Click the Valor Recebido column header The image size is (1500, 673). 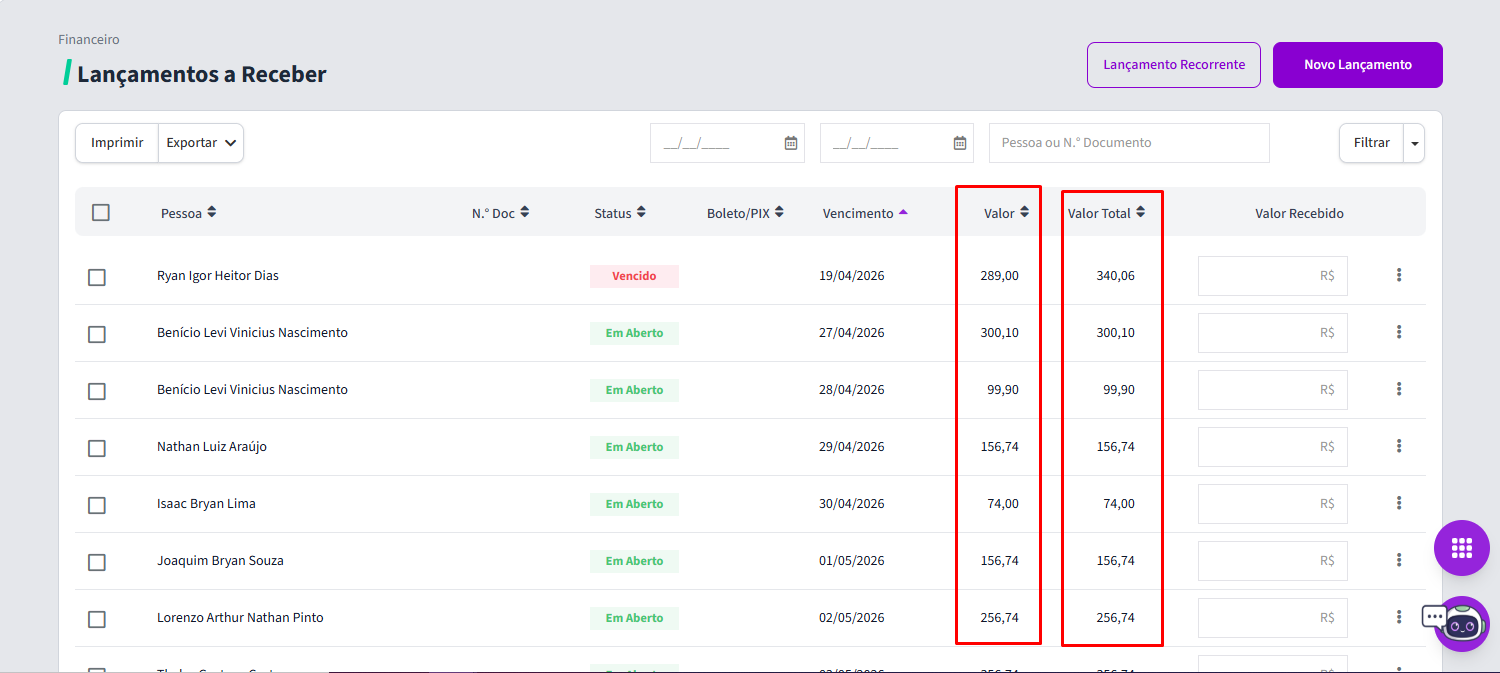(x=1299, y=213)
